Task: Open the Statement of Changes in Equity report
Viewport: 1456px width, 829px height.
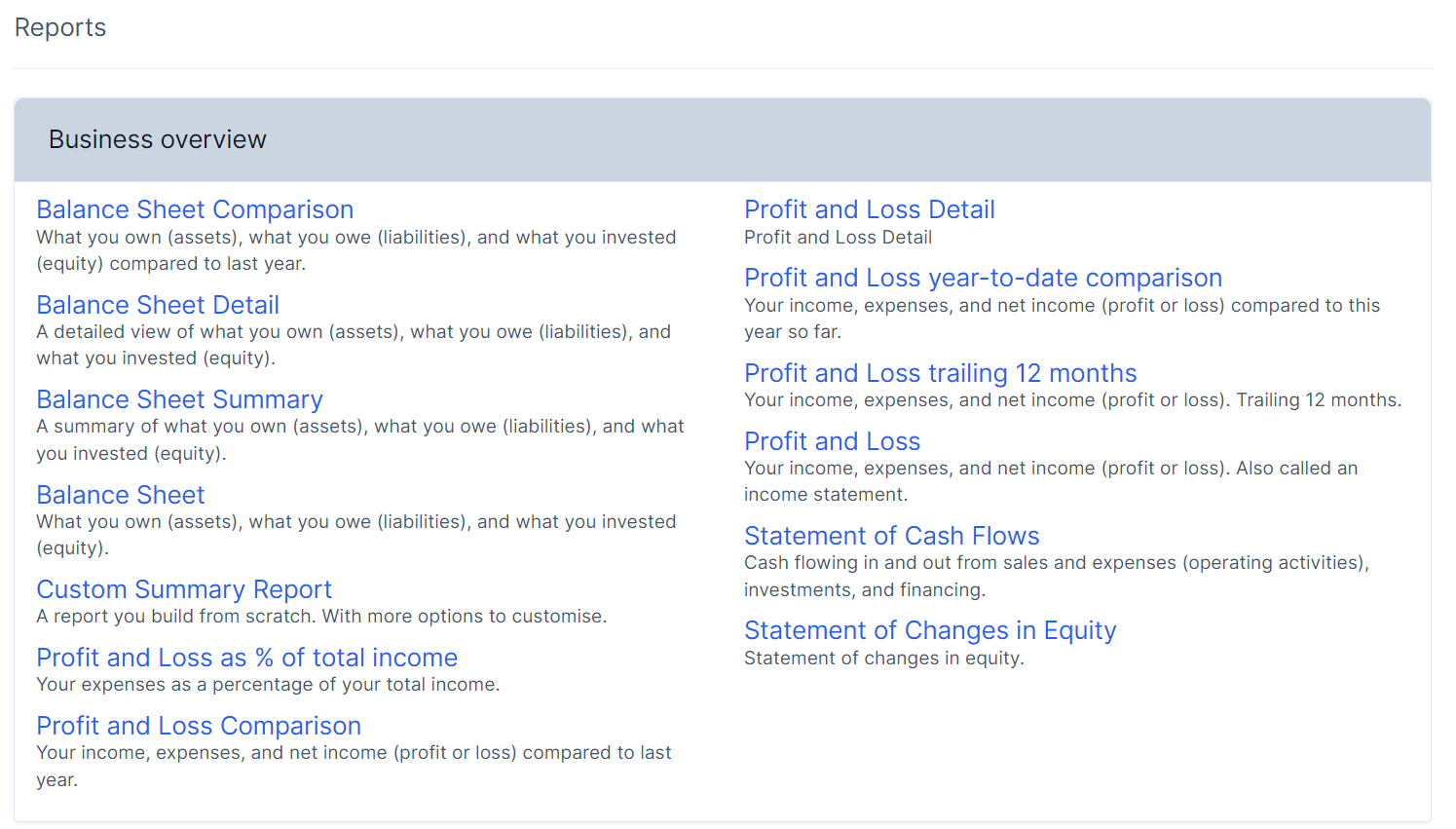Action: pyautogui.click(x=929, y=630)
